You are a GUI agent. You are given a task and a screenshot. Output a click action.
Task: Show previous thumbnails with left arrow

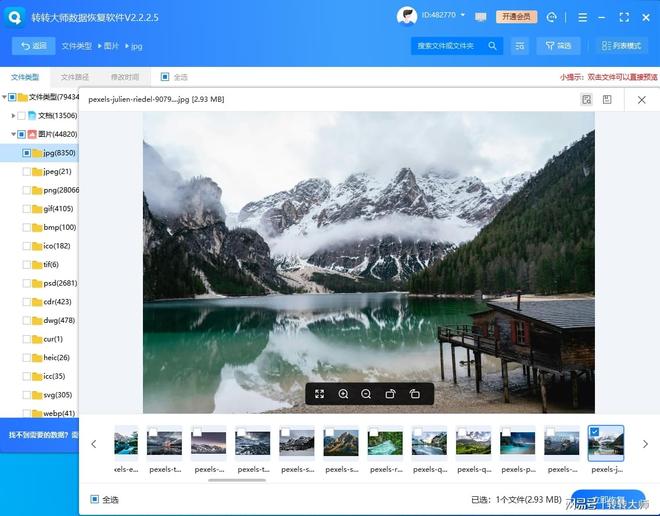(94, 444)
